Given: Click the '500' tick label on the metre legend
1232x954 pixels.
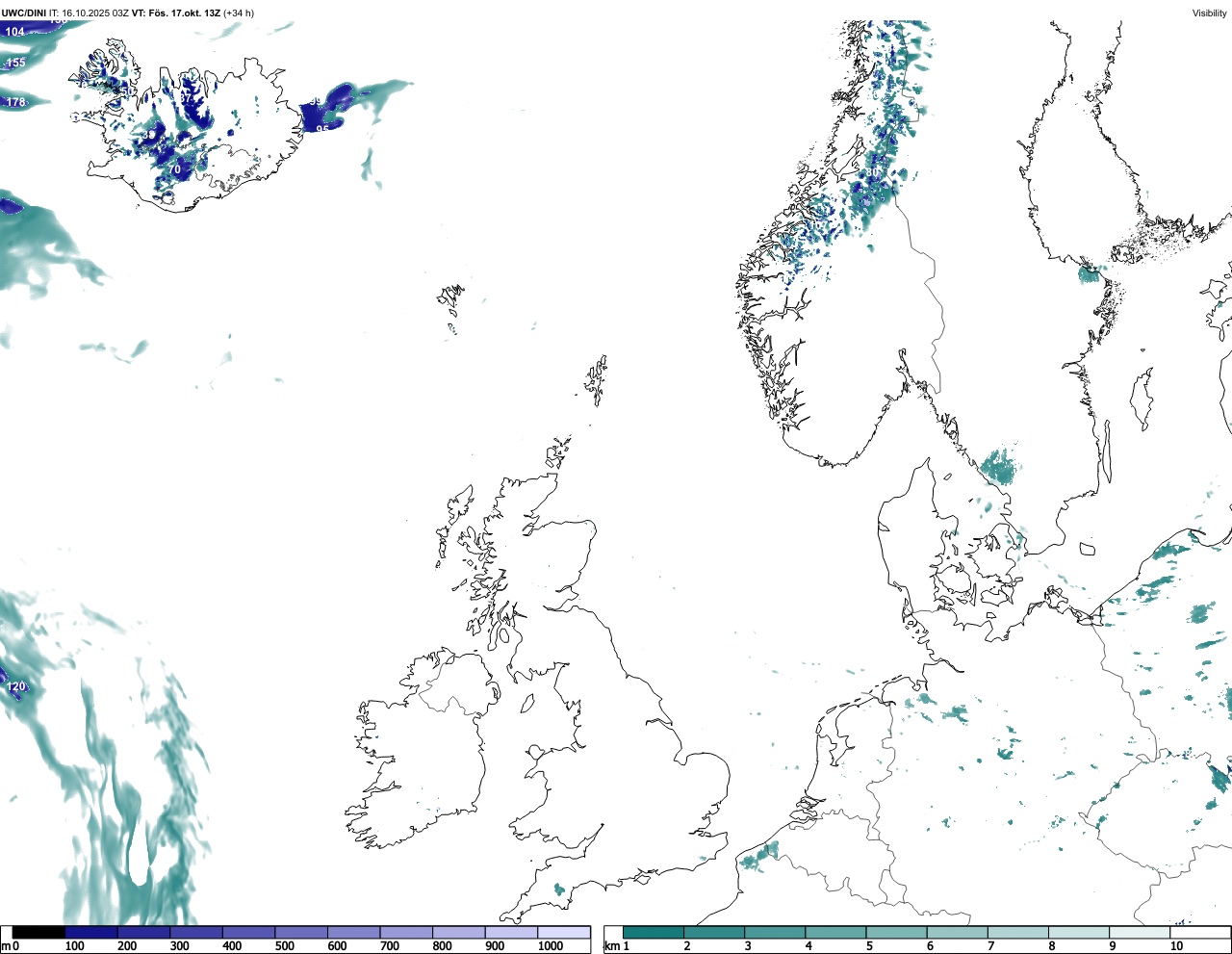Looking at the screenshot, I should pyautogui.click(x=284, y=946).
